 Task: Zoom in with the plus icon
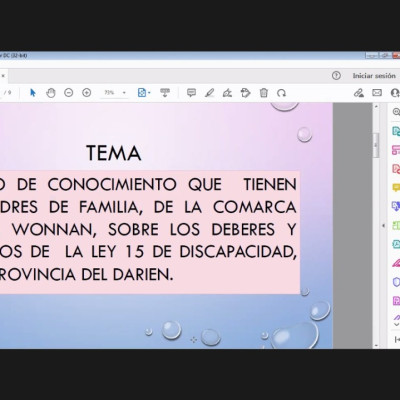click(87, 93)
